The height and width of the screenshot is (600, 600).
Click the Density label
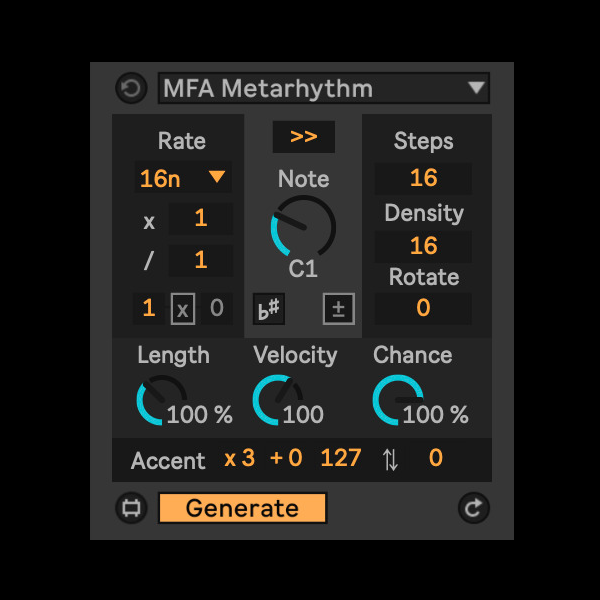[424, 213]
